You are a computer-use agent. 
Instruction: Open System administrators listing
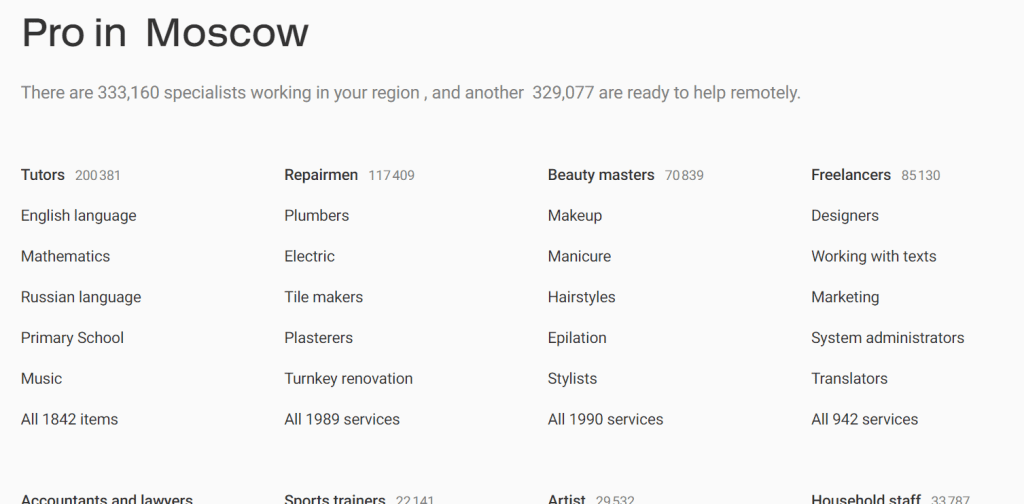[887, 338]
